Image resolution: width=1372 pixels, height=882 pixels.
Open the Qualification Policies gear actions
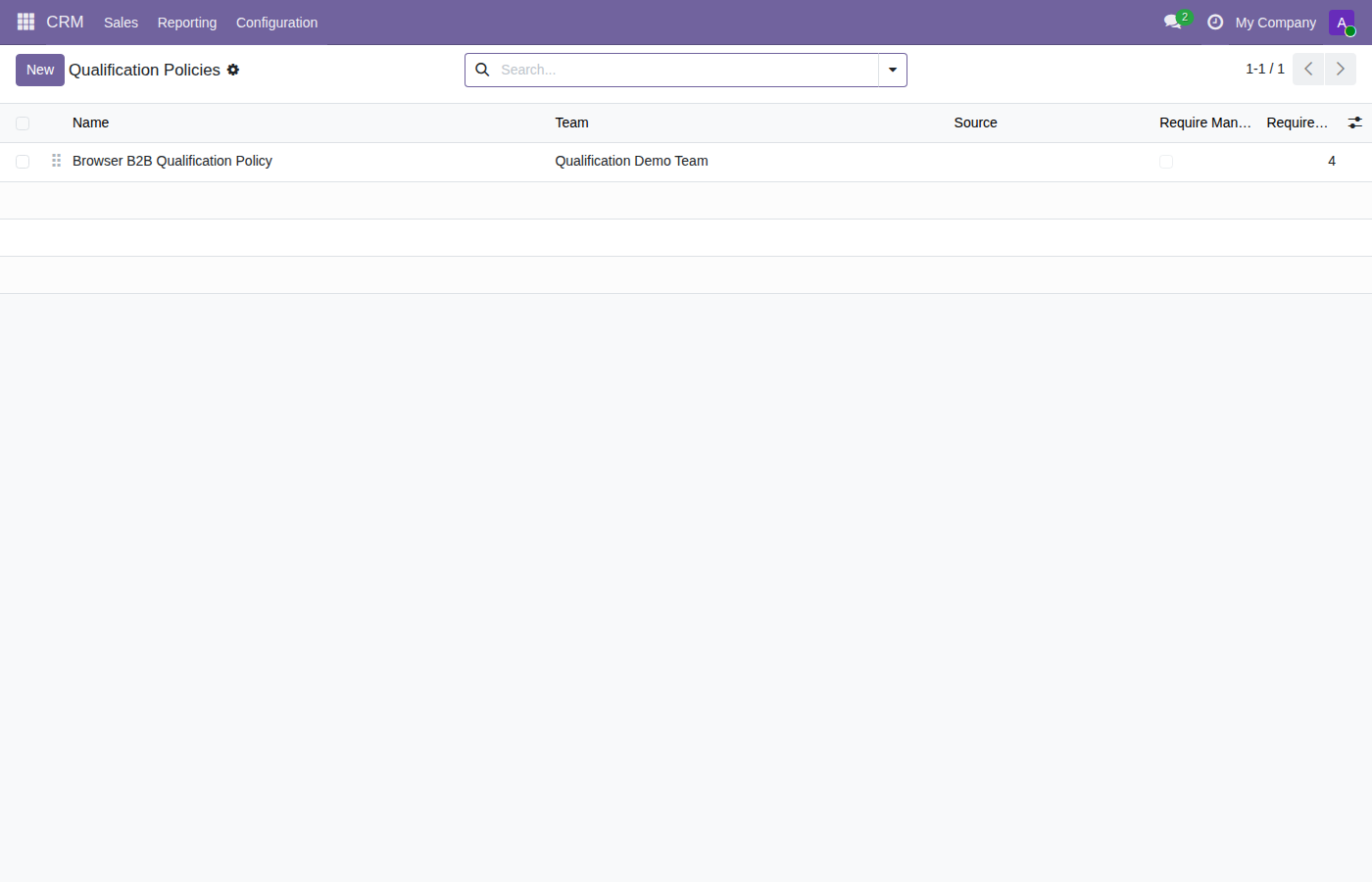click(x=233, y=70)
